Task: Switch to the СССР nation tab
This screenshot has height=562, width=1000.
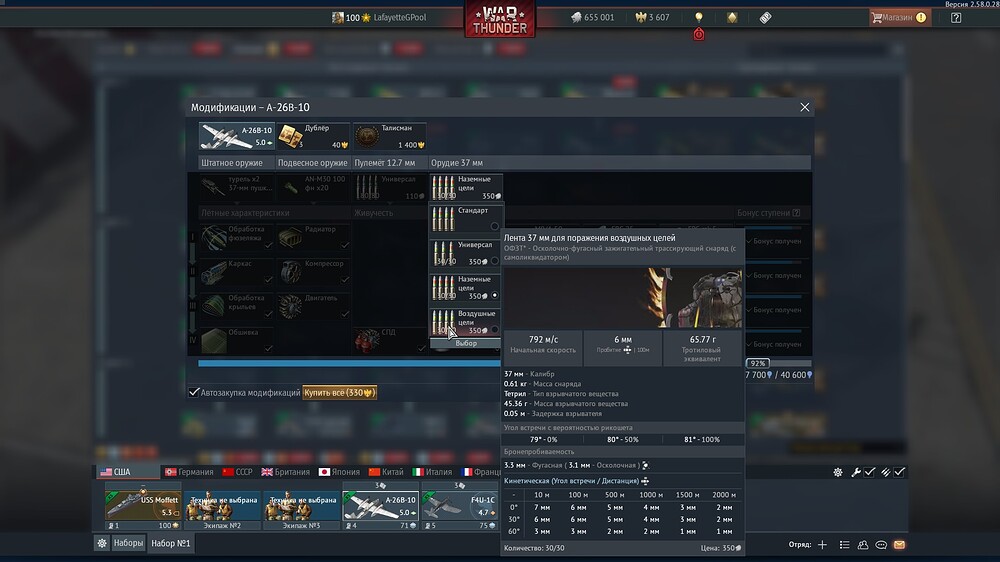Action: (x=237, y=472)
